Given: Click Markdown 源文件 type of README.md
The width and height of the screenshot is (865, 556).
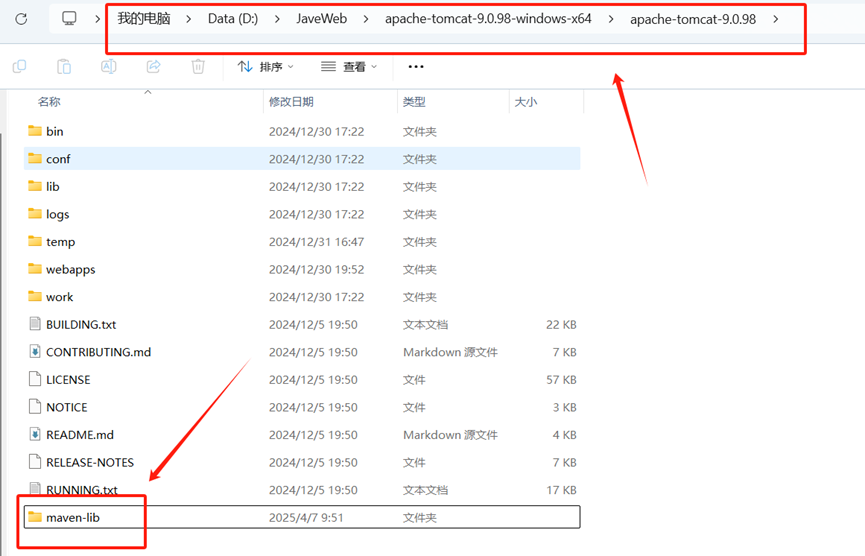Looking at the screenshot, I should pyautogui.click(x=450, y=435).
